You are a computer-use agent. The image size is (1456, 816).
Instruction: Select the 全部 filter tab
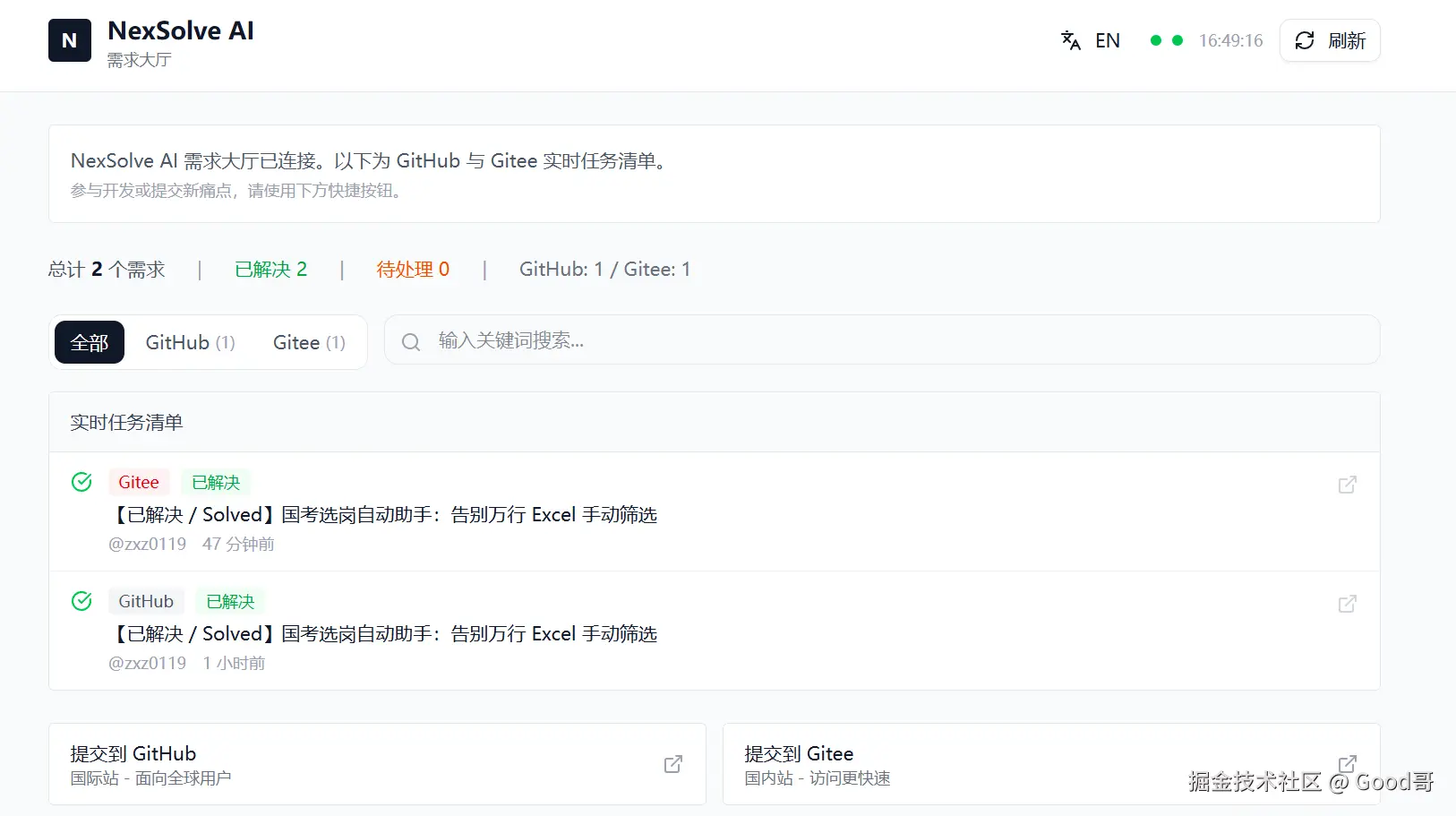[89, 341]
